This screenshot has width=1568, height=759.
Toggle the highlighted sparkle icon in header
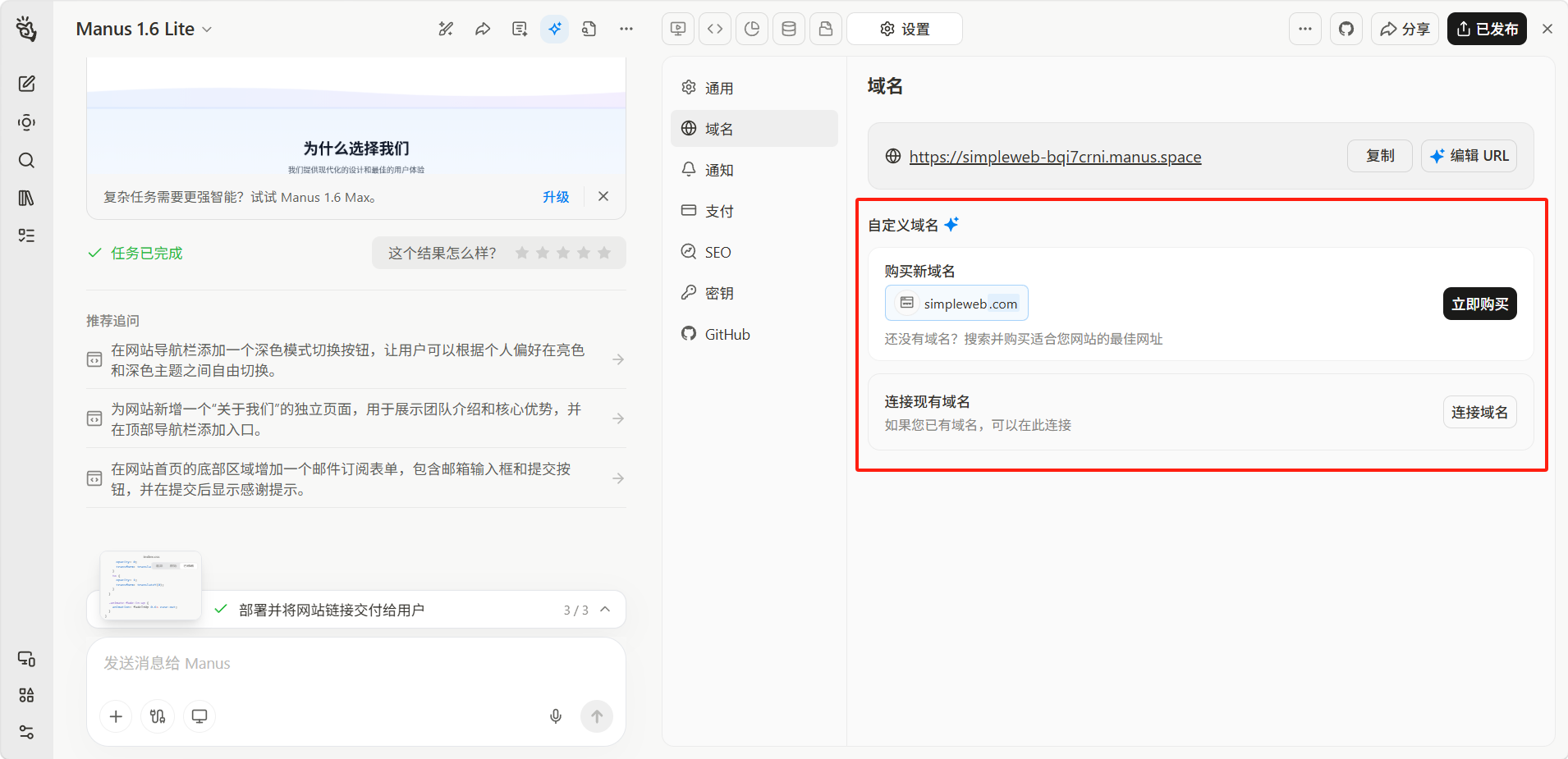[x=555, y=29]
